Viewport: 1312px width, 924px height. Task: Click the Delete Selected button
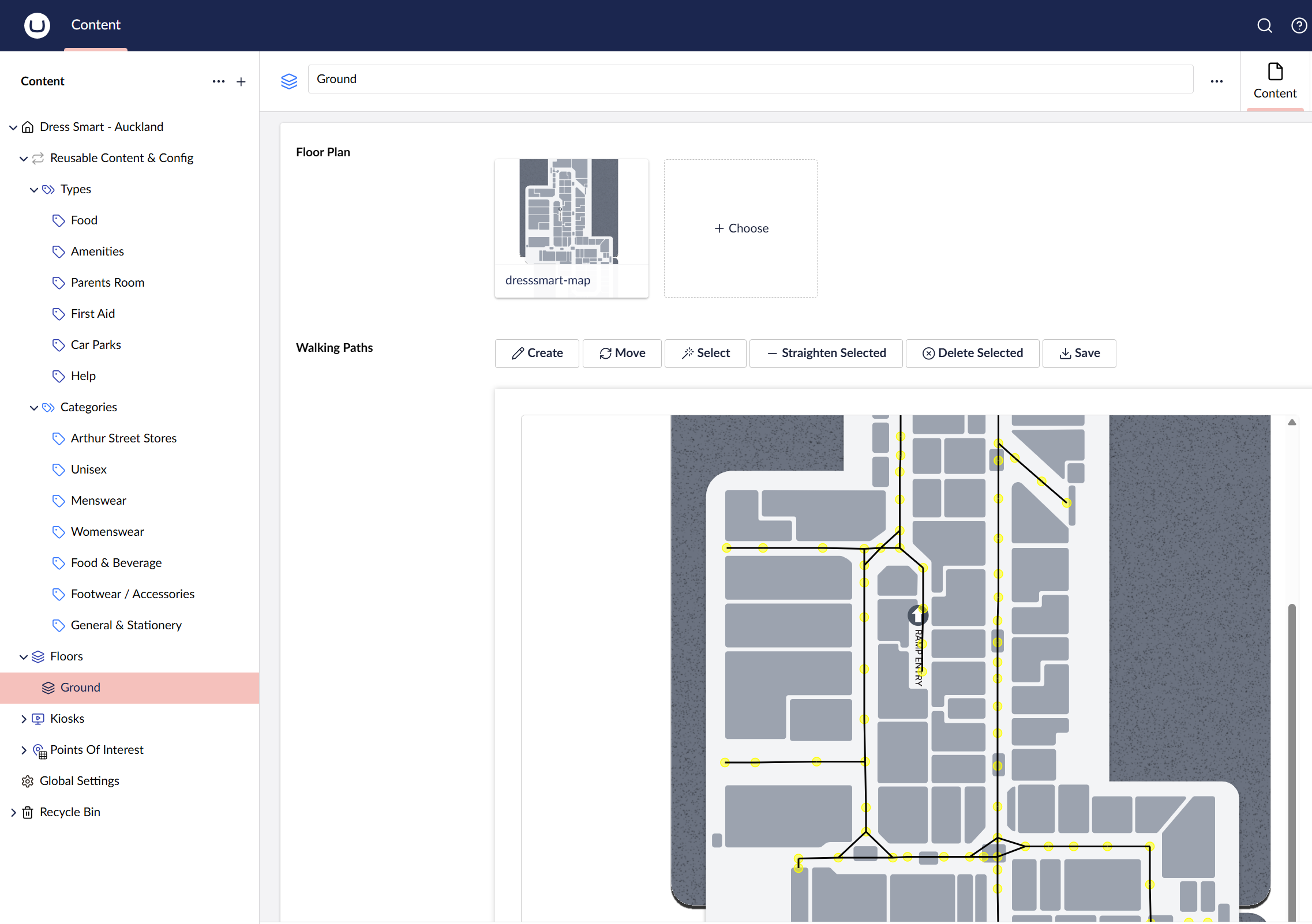click(972, 353)
